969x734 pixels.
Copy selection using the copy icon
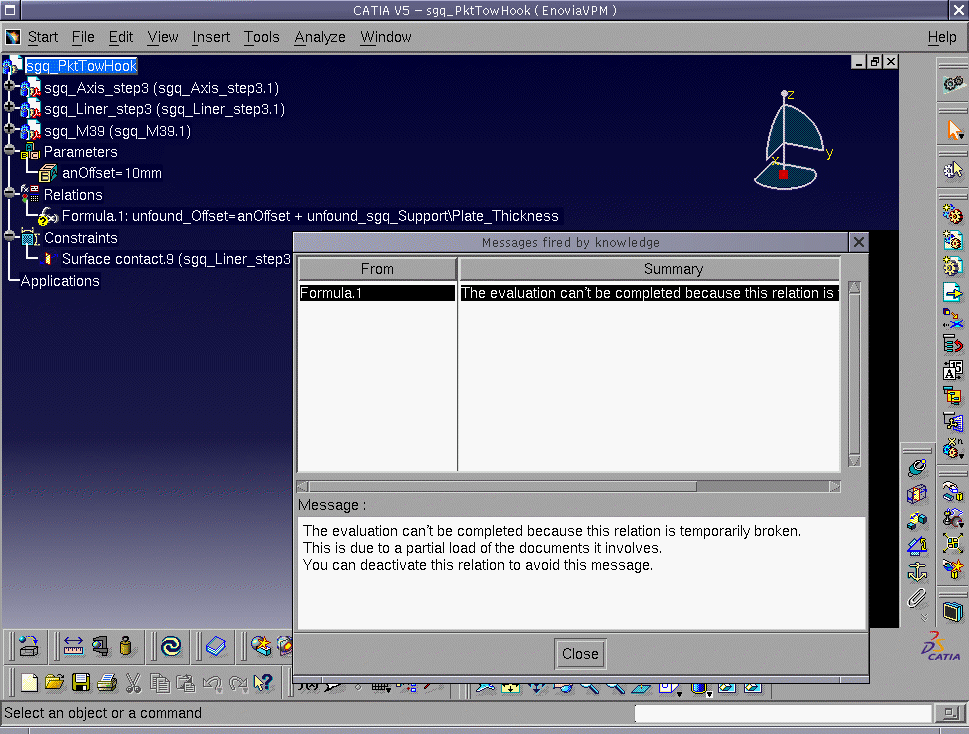pos(160,683)
